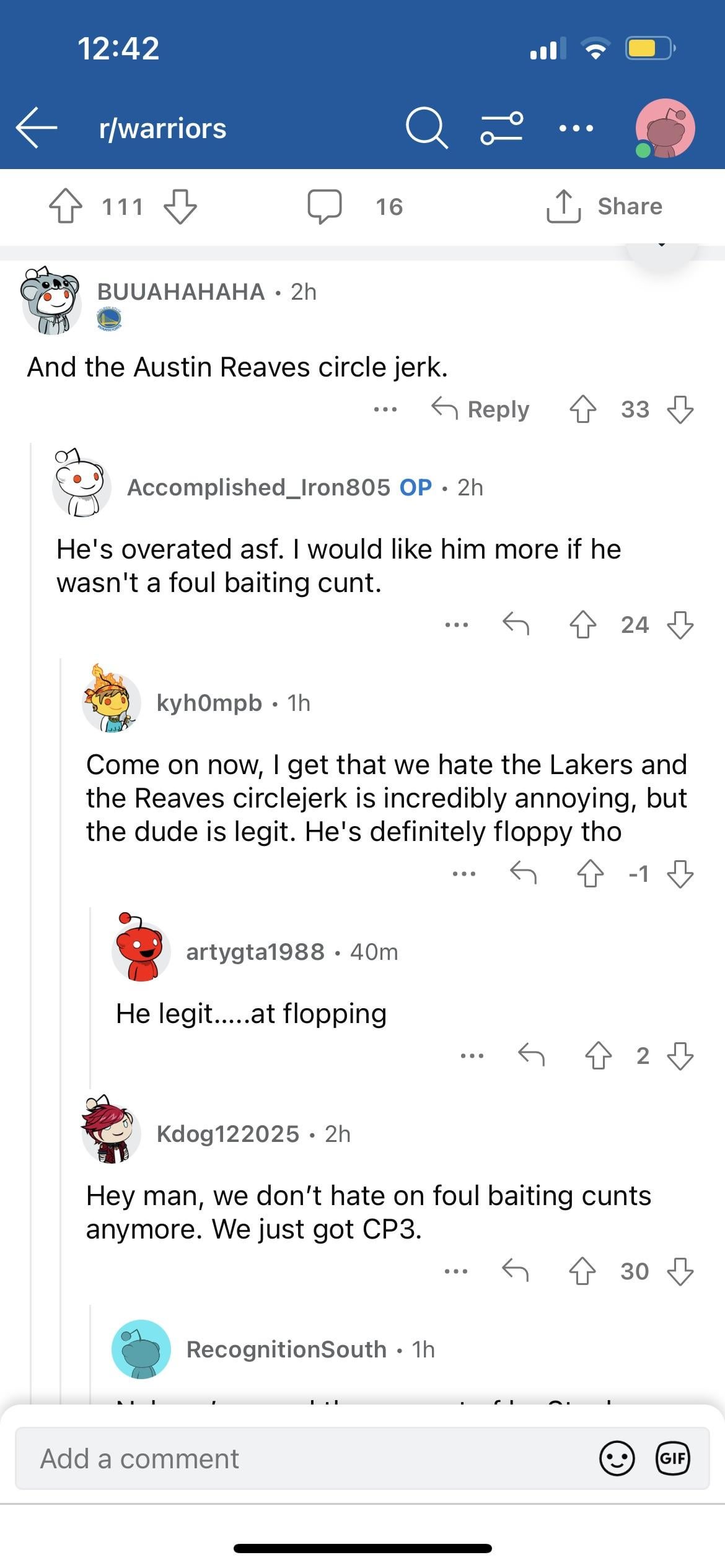The image size is (725, 1568).
Task: Upvote artygta1988's flopping comment
Action: (x=598, y=1055)
